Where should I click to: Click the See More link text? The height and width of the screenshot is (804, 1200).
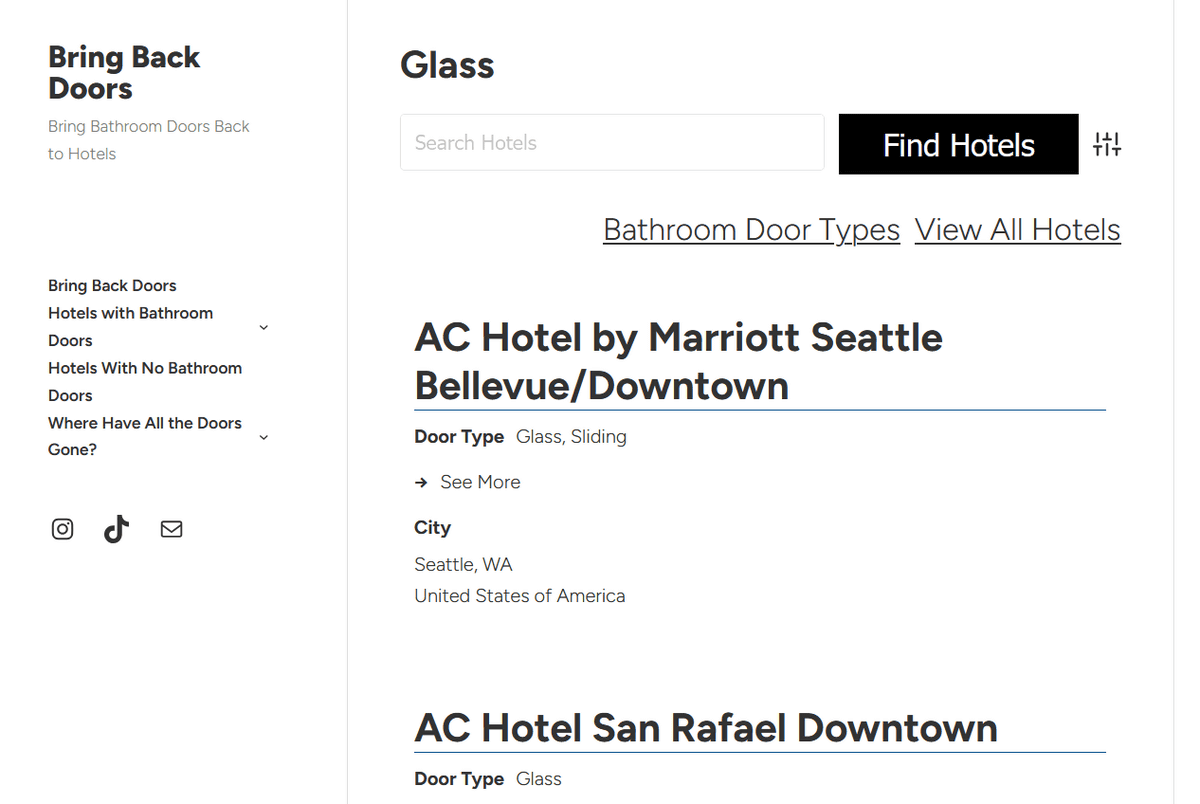coord(480,482)
